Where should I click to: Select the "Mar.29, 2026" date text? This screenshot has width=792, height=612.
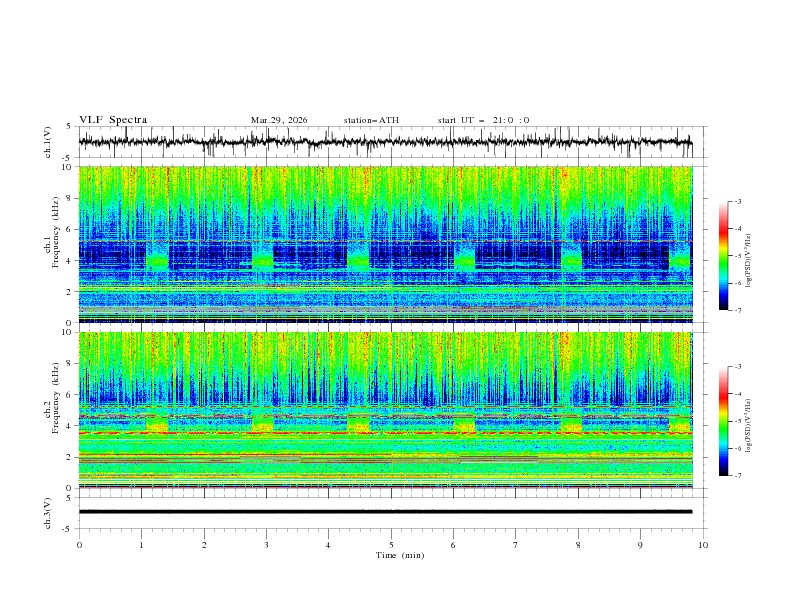[279, 120]
